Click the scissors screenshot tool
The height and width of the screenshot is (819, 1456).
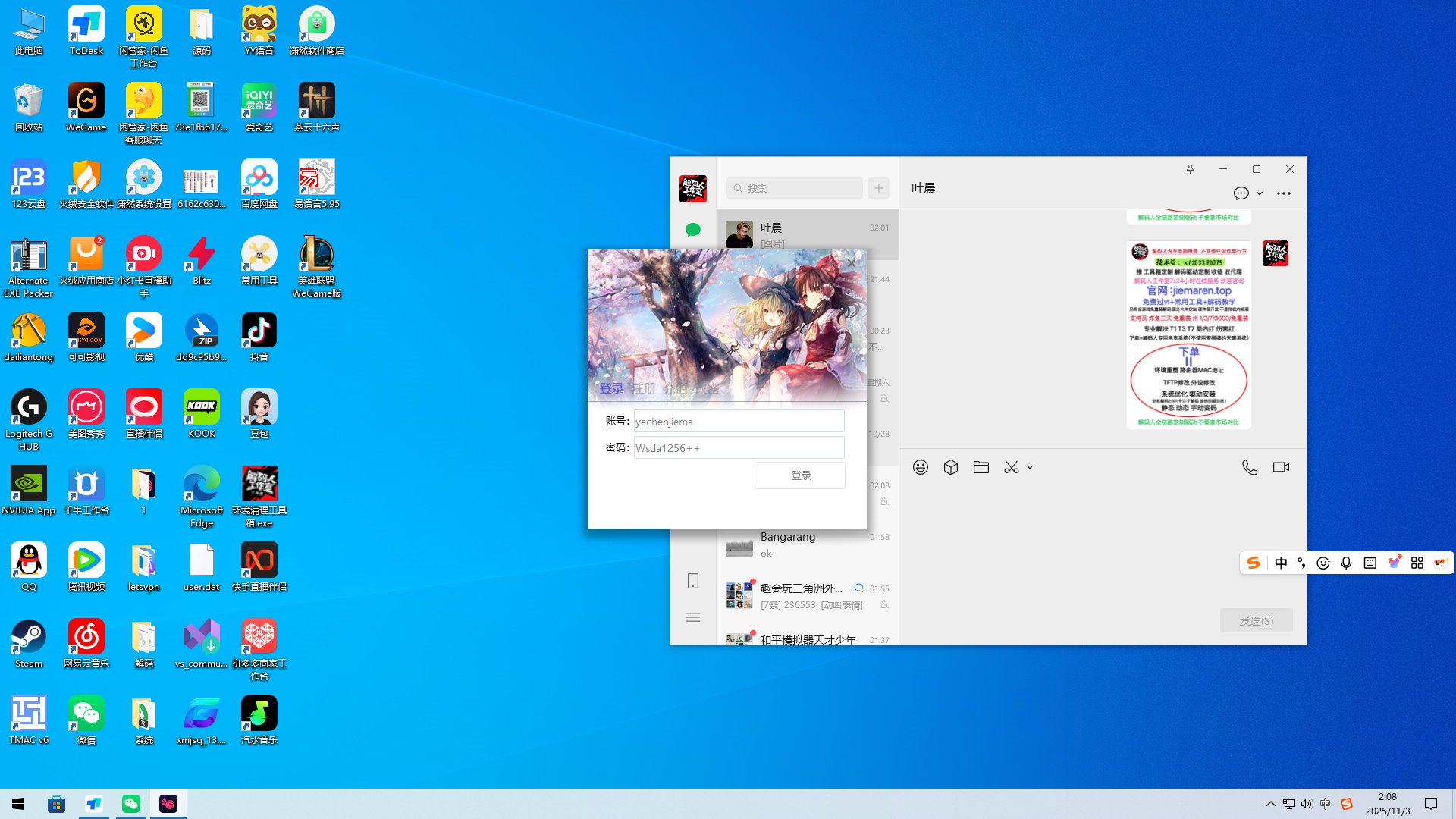tap(1011, 467)
